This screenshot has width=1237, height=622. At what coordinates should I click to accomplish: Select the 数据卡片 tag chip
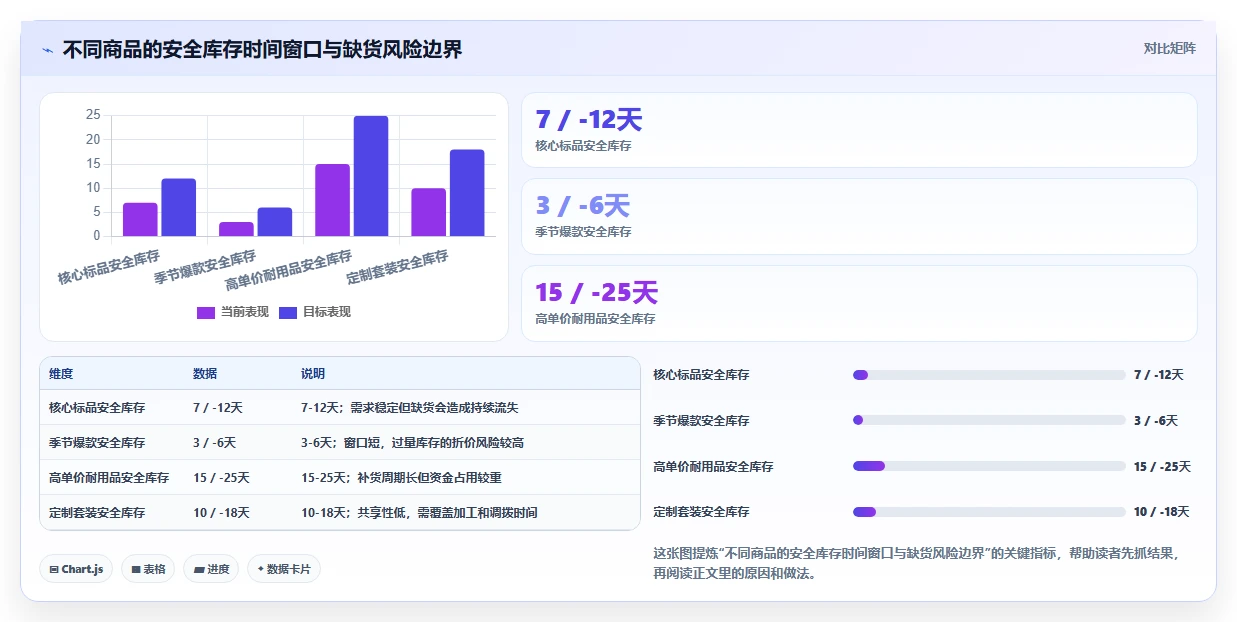tap(284, 569)
